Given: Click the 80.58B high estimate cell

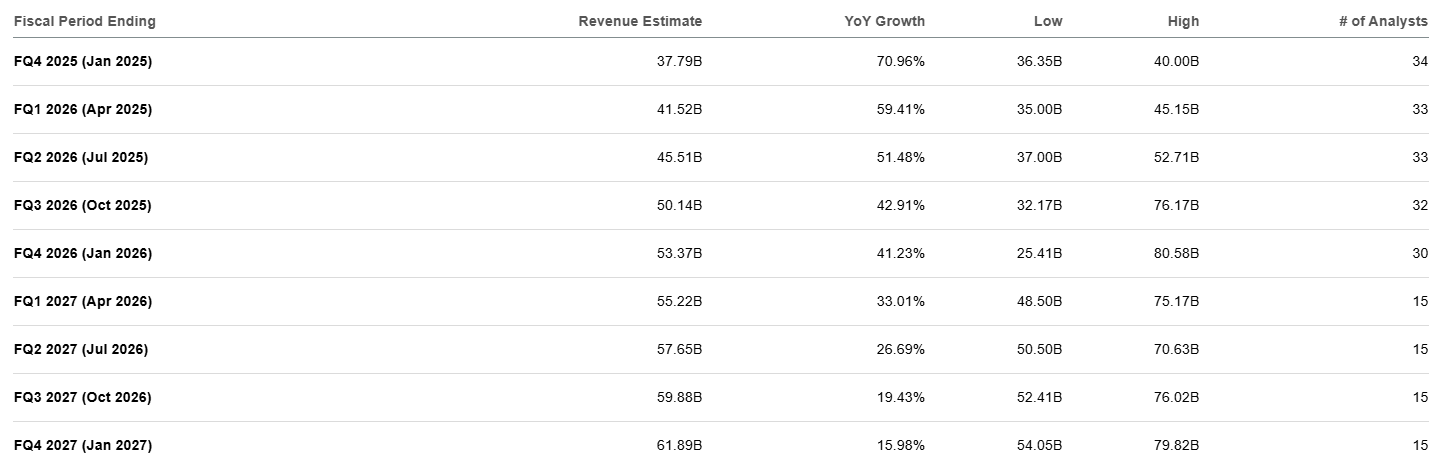Looking at the screenshot, I should [1176, 253].
